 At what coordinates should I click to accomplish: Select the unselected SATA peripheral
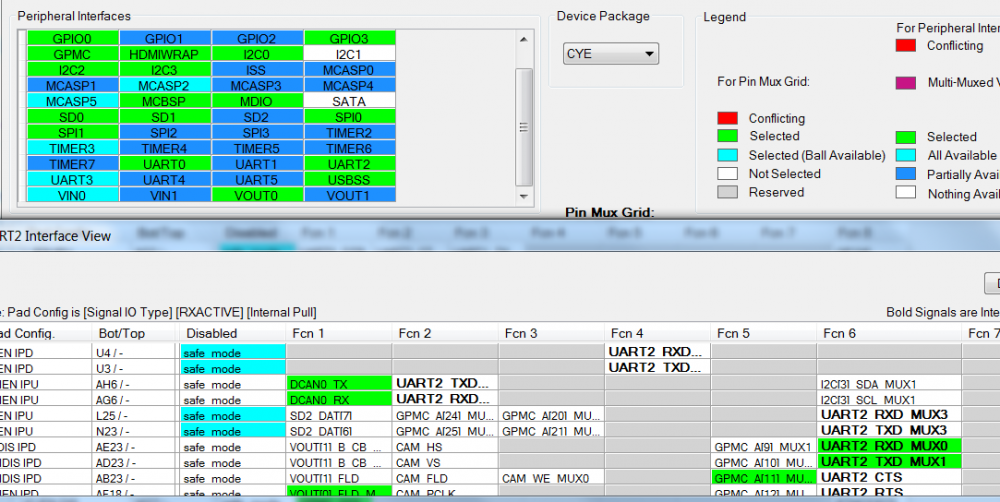click(349, 101)
